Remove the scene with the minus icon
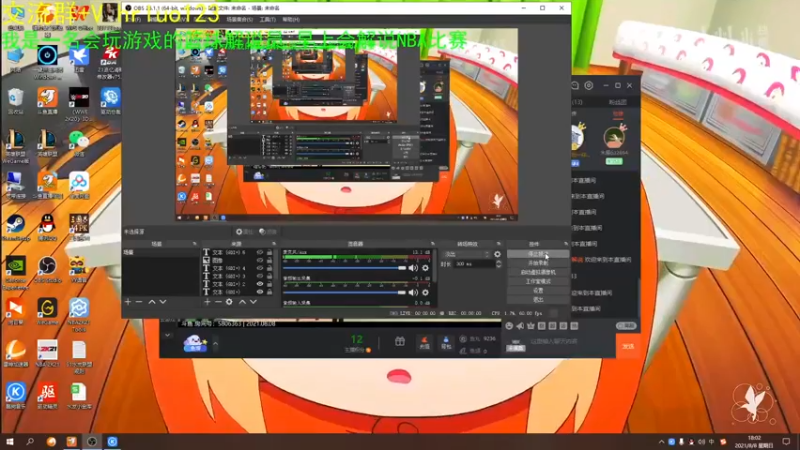 coord(139,302)
